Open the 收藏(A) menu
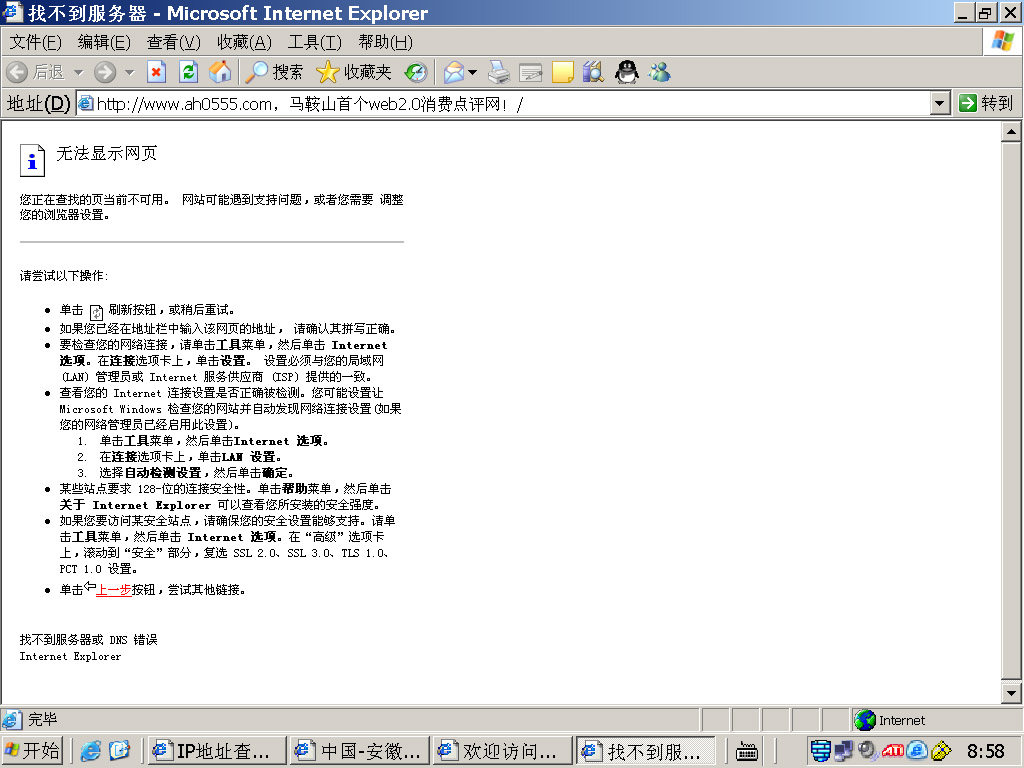Screen dimensions: 1024x768 tap(244, 42)
